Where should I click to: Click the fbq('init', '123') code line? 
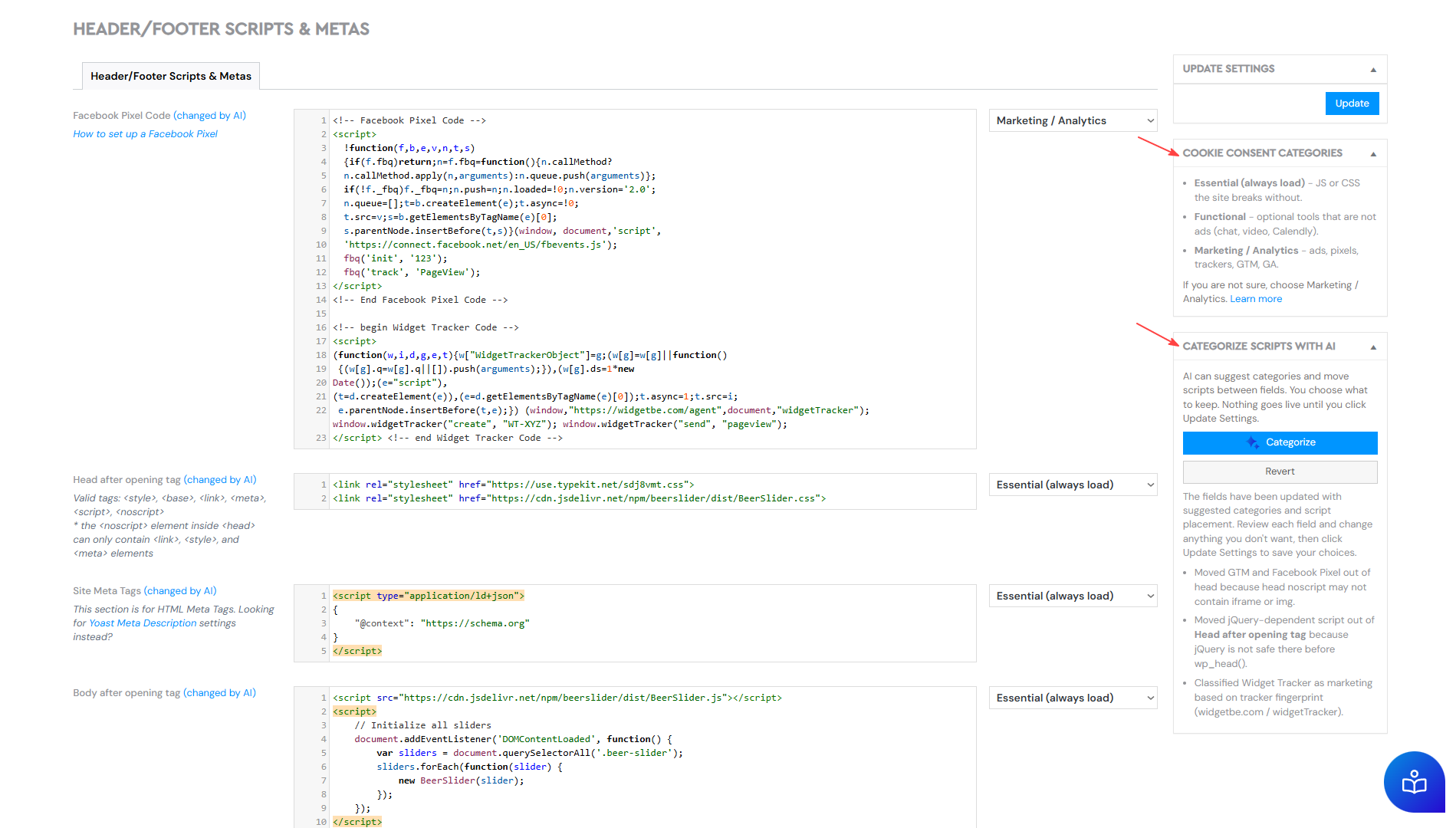pos(395,258)
